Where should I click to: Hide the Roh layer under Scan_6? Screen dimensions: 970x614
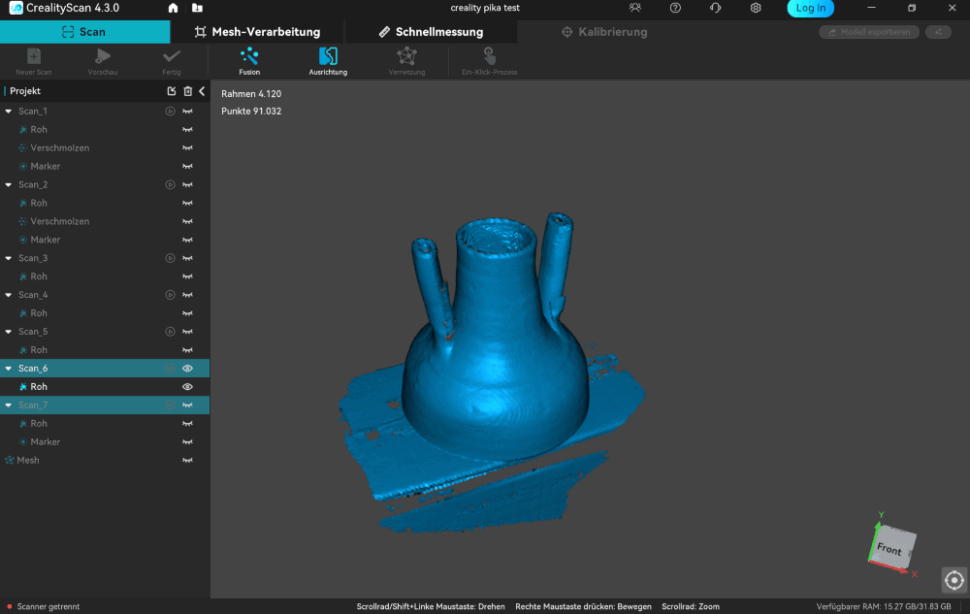coord(187,387)
